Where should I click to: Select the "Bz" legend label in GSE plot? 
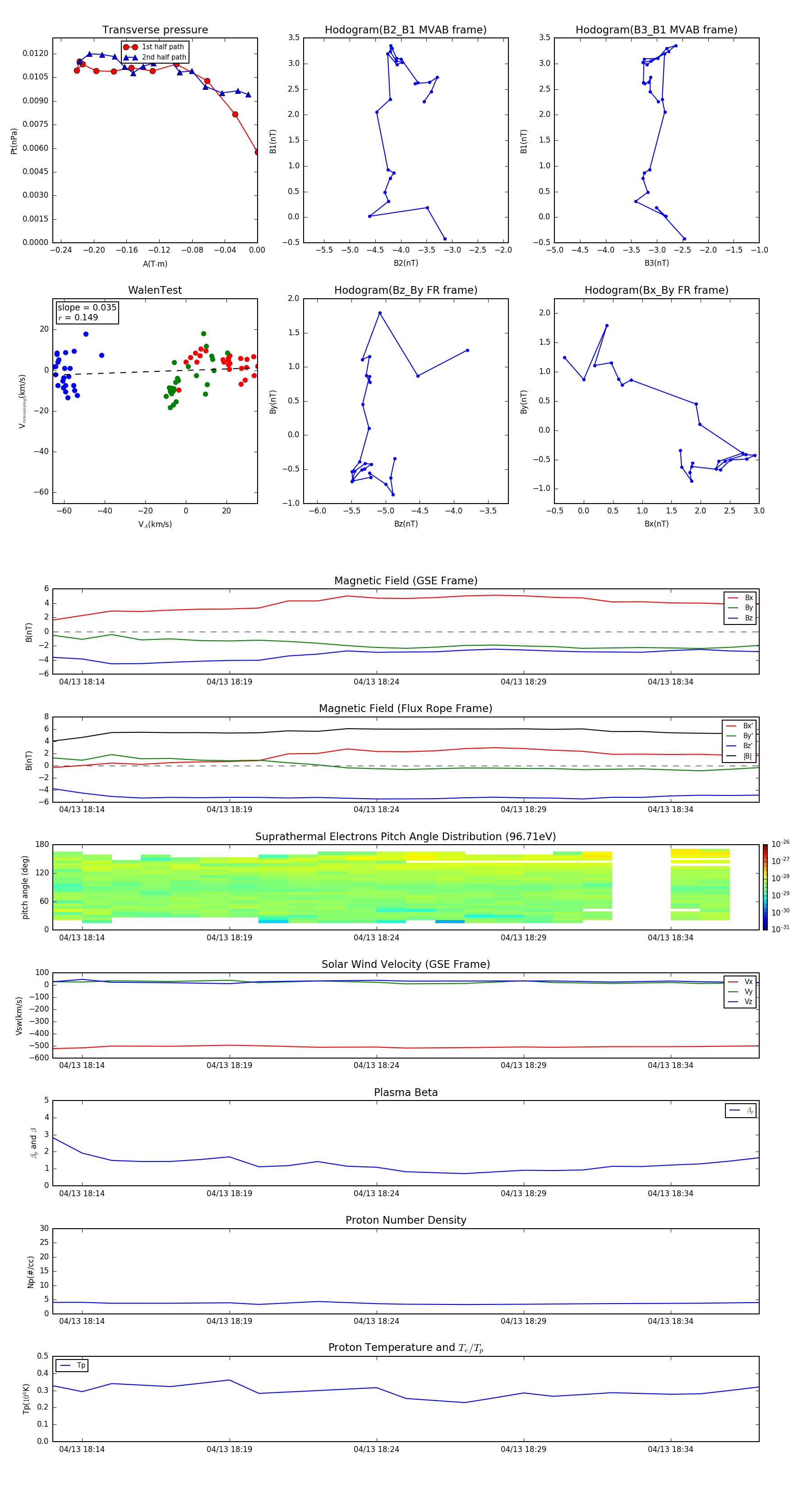tap(748, 619)
